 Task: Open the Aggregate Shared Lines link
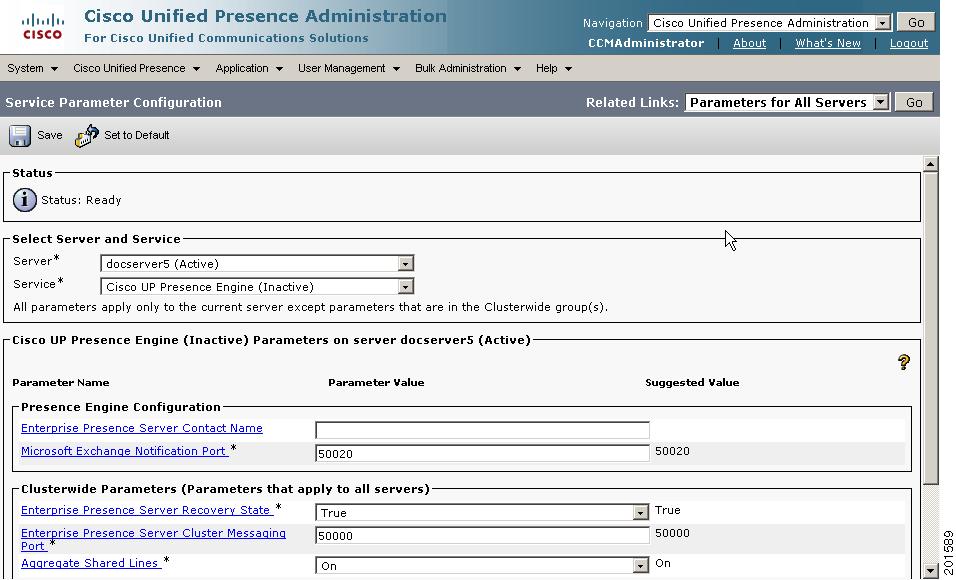[x=90, y=564]
